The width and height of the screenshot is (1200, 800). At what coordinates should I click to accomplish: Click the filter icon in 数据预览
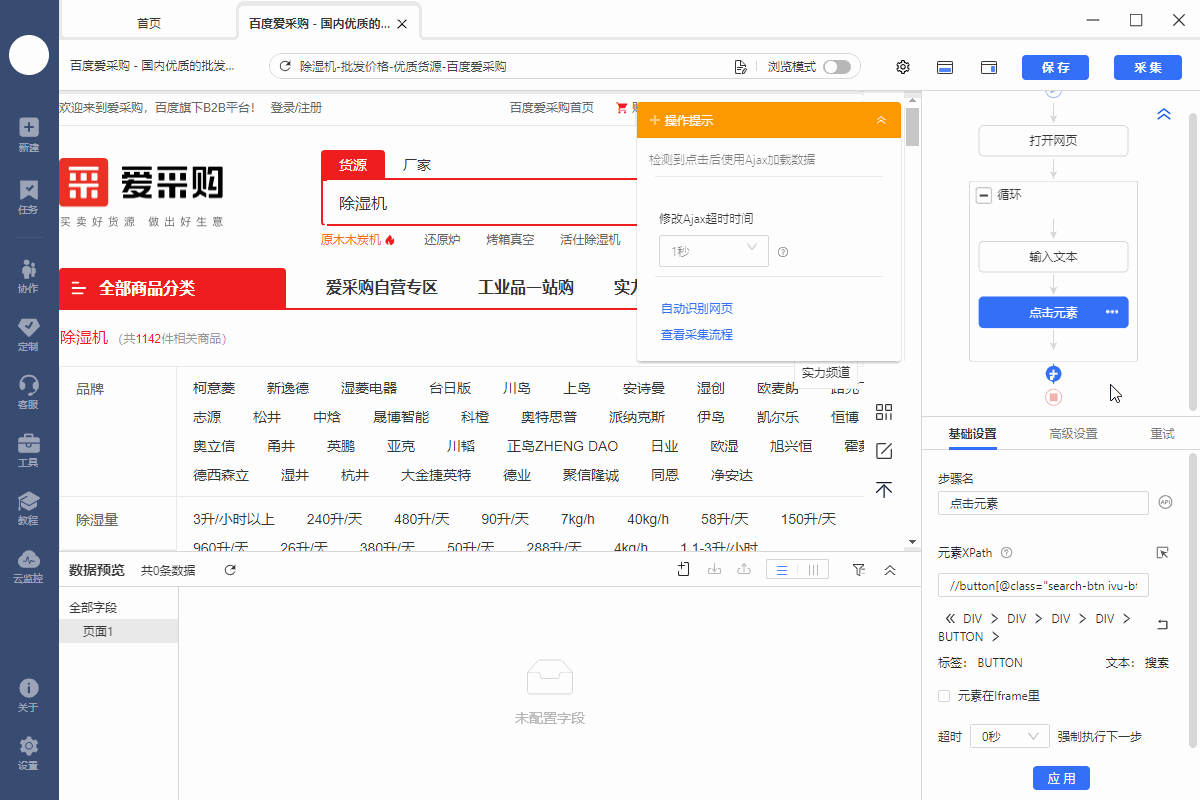[x=859, y=569]
